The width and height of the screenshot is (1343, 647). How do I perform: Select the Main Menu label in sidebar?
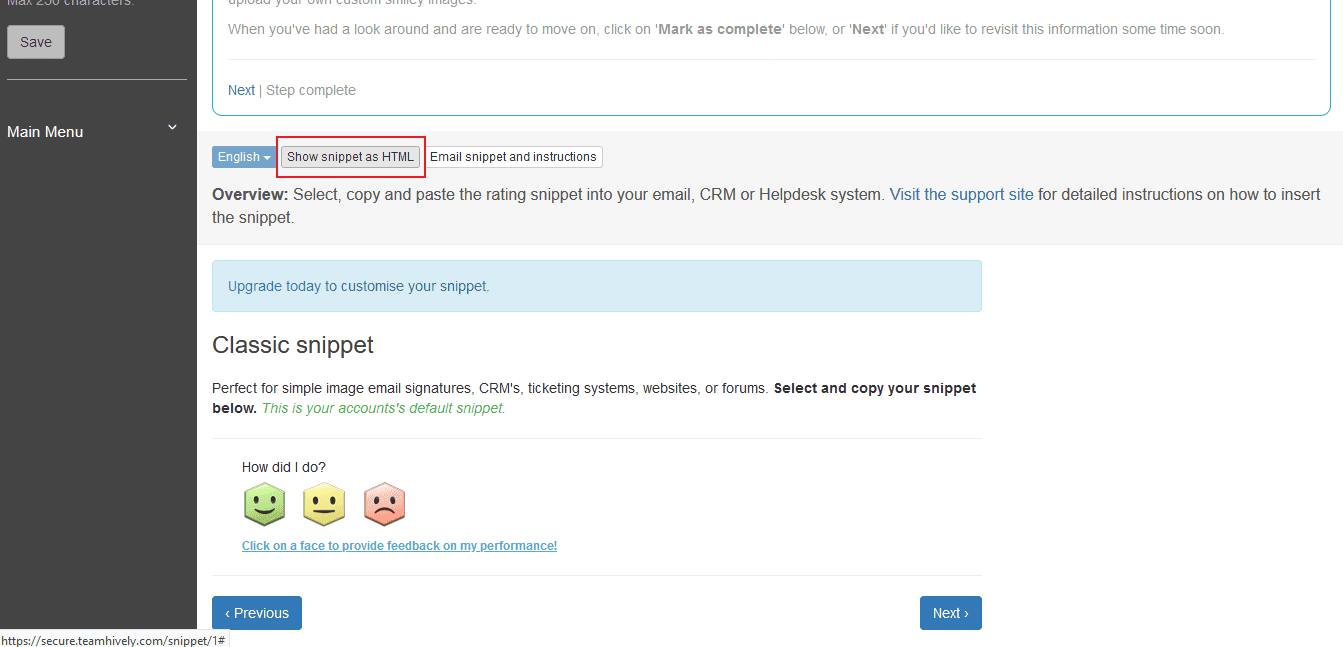coord(45,132)
